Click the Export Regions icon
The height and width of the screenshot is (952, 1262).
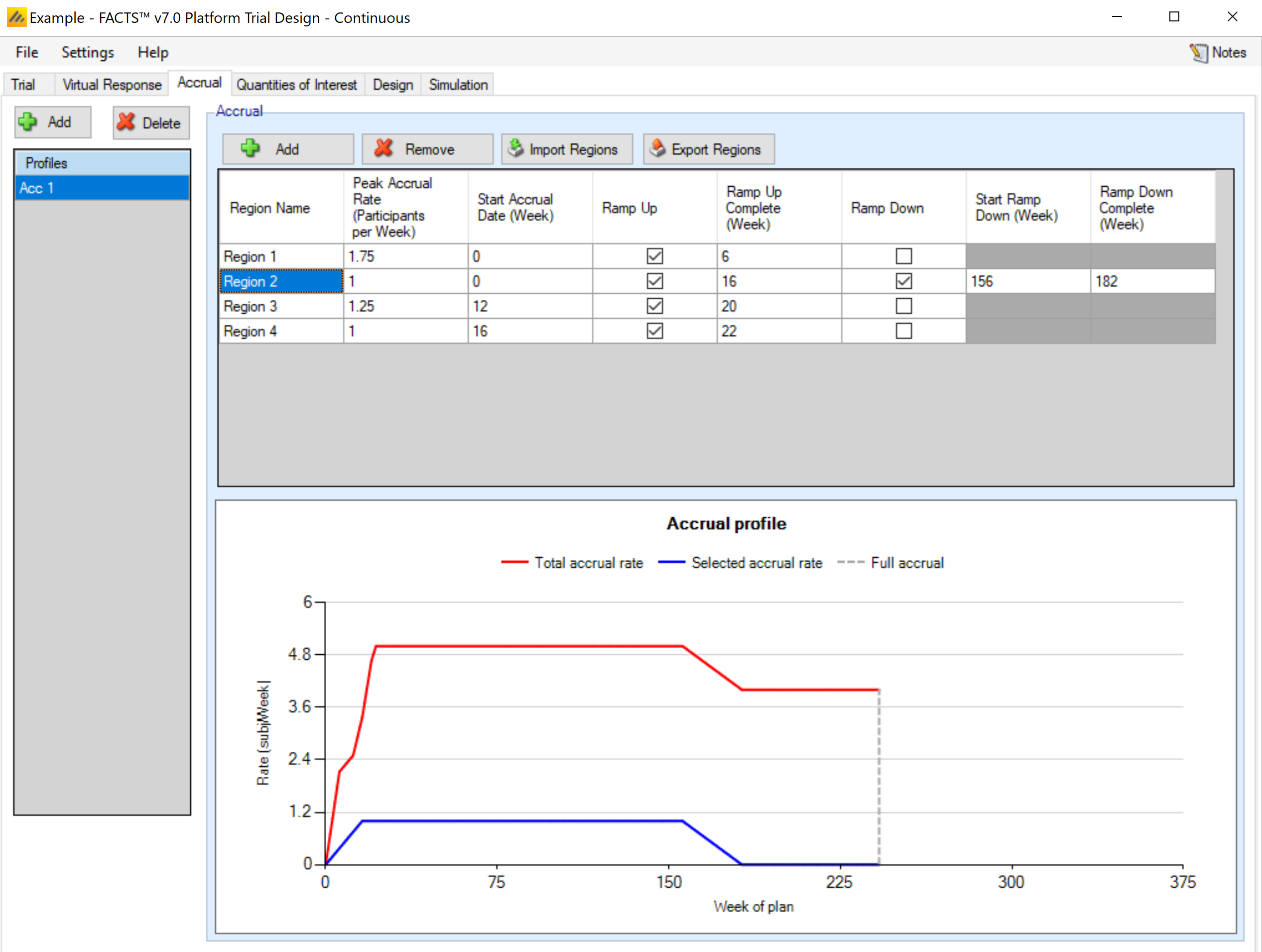(x=657, y=148)
